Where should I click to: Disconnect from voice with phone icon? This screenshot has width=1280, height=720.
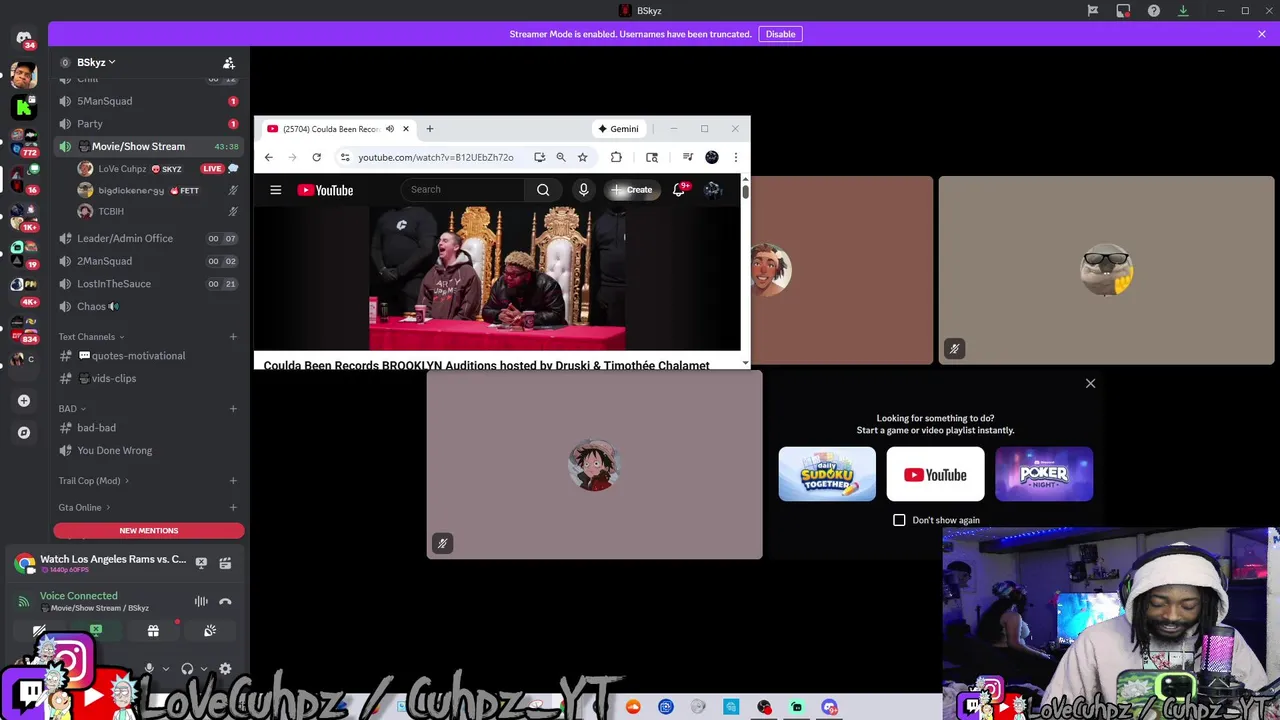coord(225,602)
